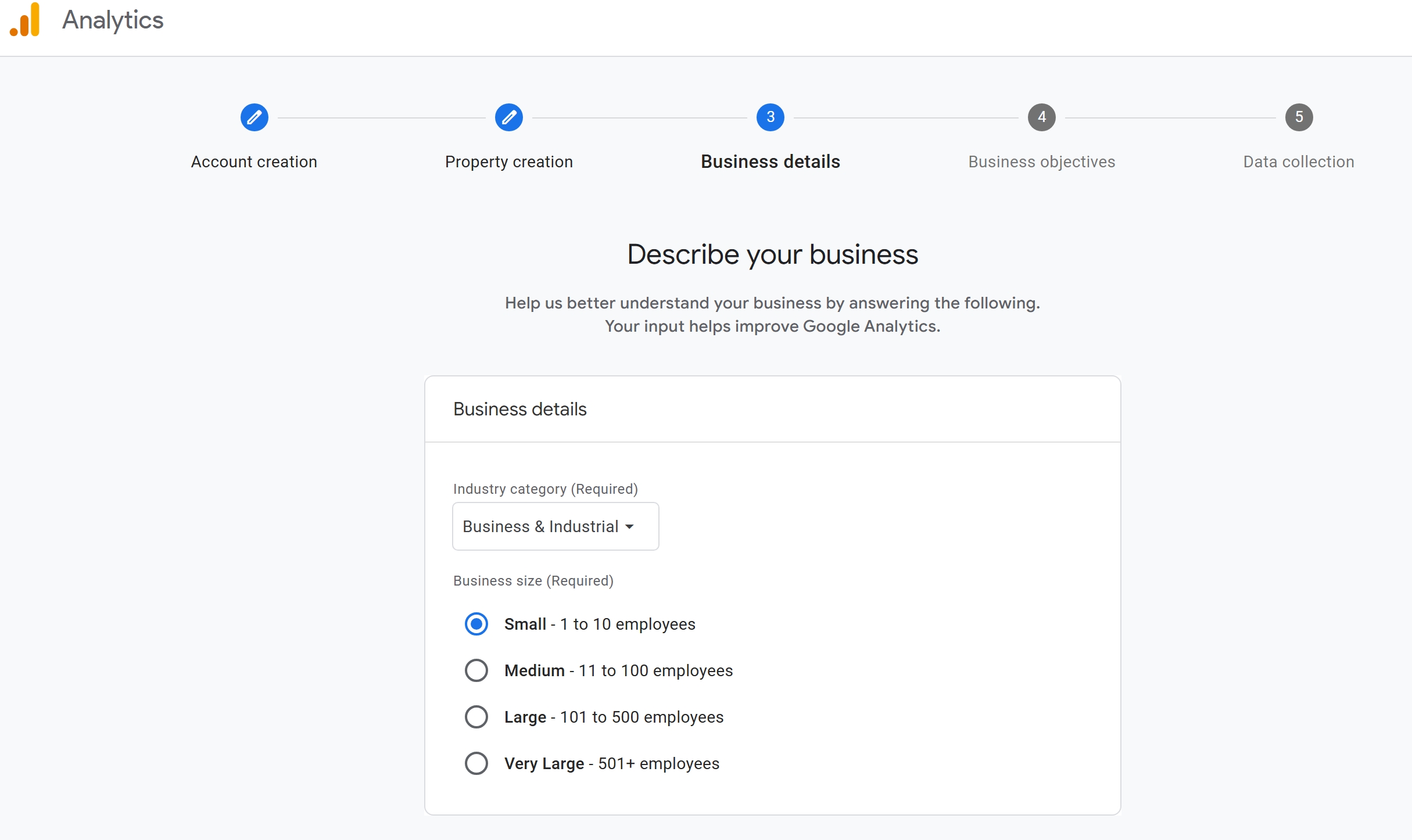The width and height of the screenshot is (1412, 840).
Task: Select Medium 11 to 100 employees radio
Action: click(476, 670)
